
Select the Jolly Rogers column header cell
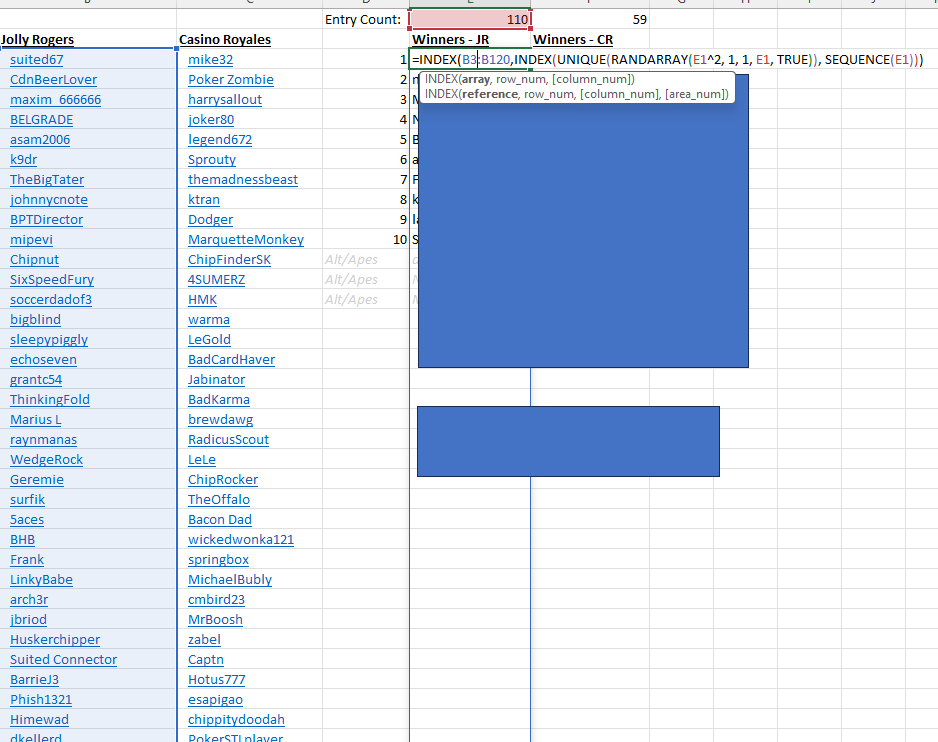coord(37,40)
